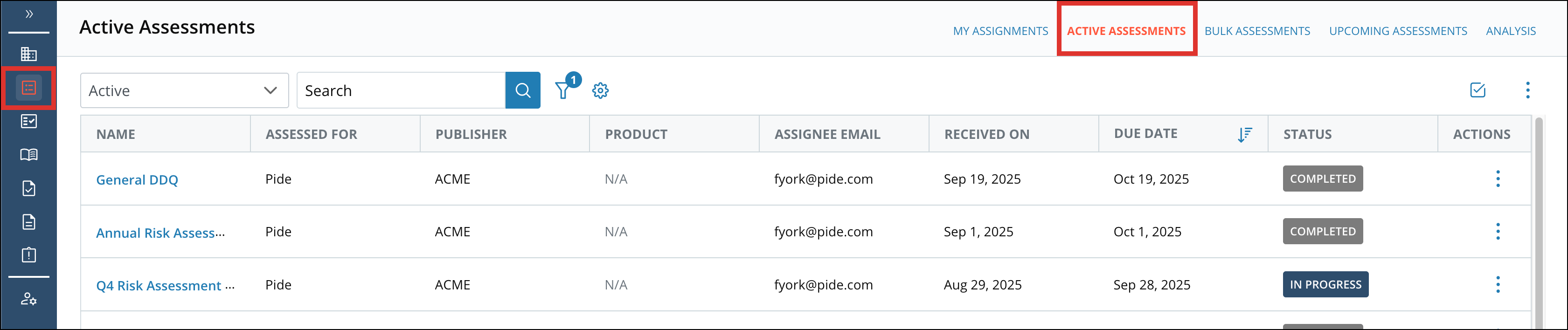
Task: Click into the Search text field
Action: [x=401, y=91]
